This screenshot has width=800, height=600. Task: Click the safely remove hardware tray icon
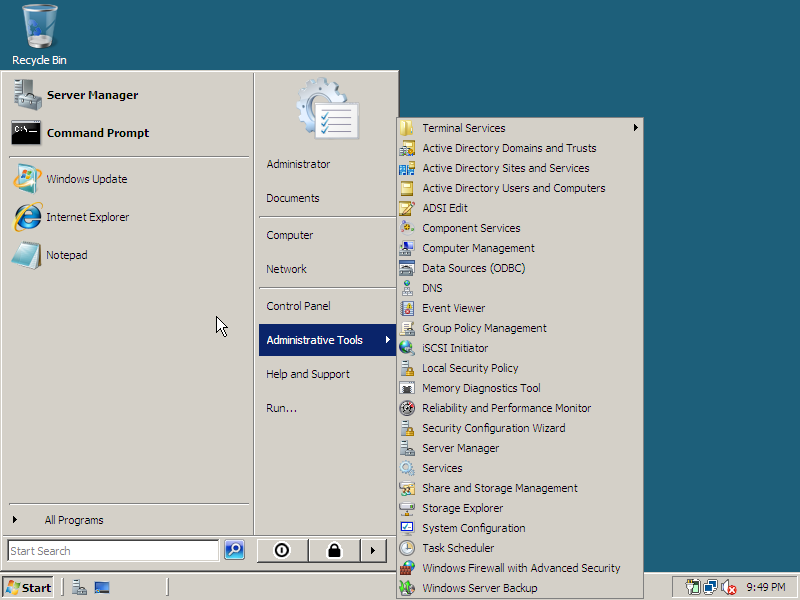693,587
